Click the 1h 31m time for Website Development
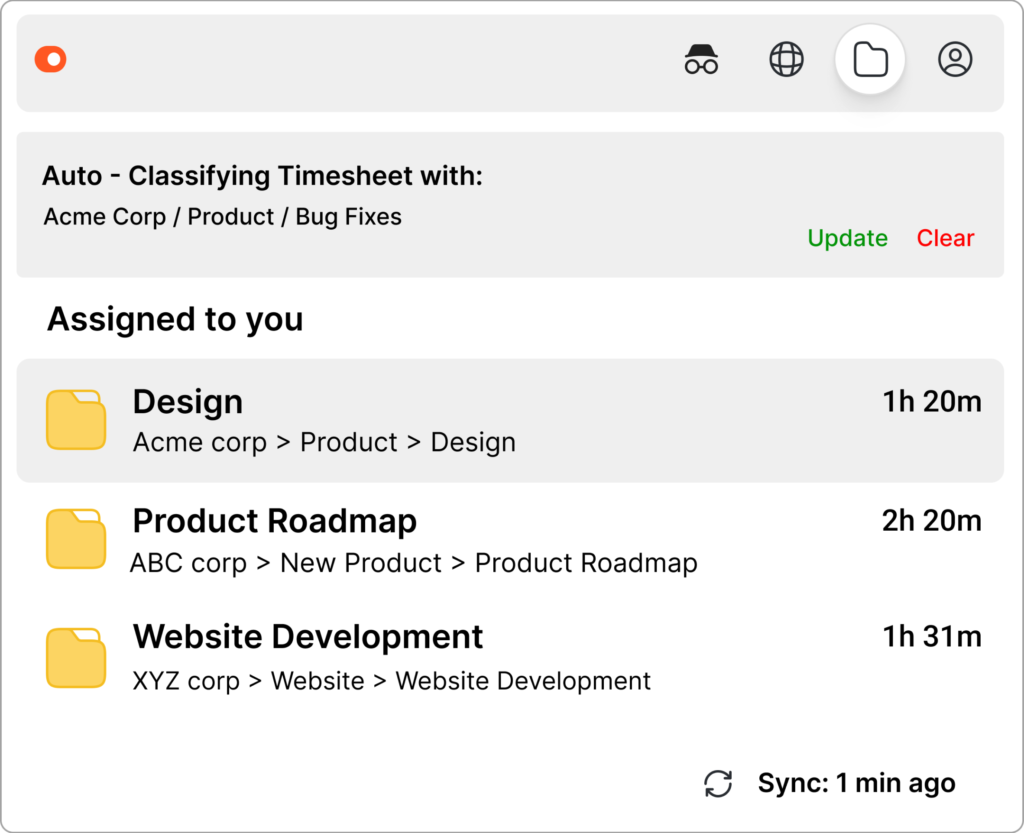The image size is (1024, 833). (x=932, y=636)
